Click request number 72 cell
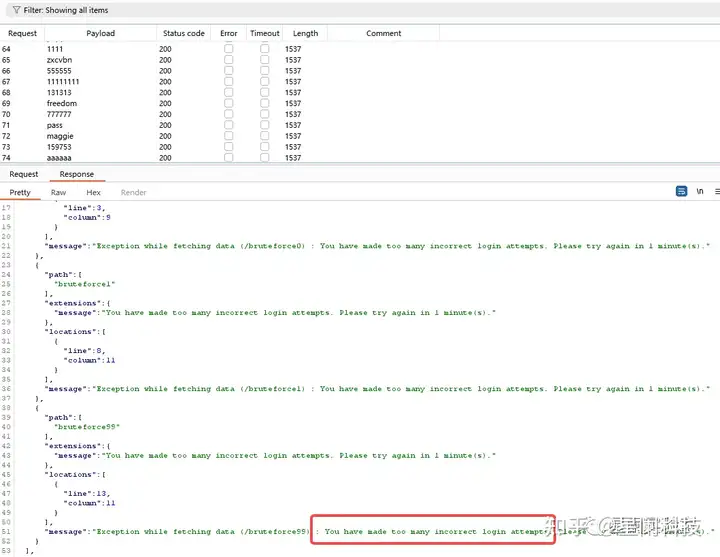Image resolution: width=720 pixels, height=557 pixels. pos(6,136)
